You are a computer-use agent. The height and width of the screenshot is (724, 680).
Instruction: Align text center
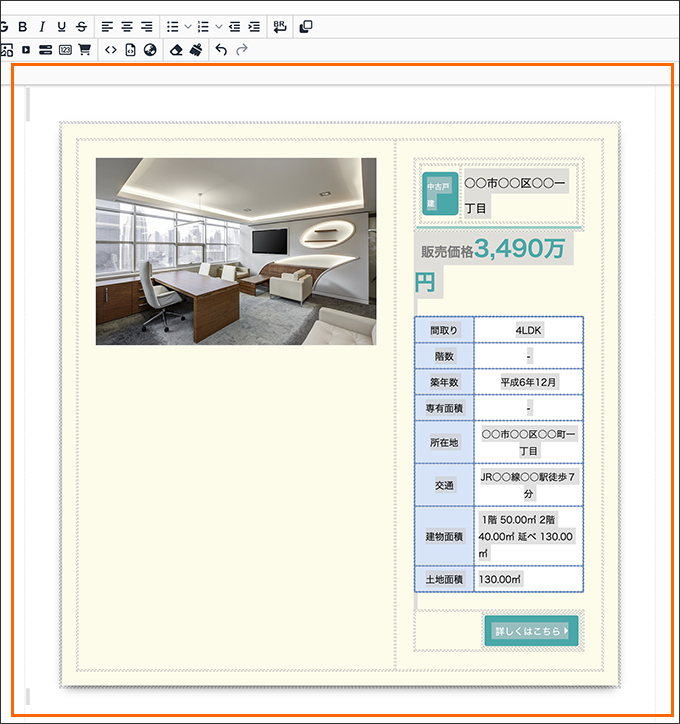pyautogui.click(x=127, y=27)
